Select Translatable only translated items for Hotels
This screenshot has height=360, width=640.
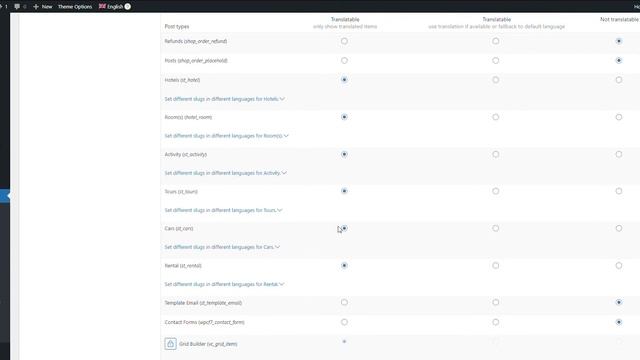344,80
